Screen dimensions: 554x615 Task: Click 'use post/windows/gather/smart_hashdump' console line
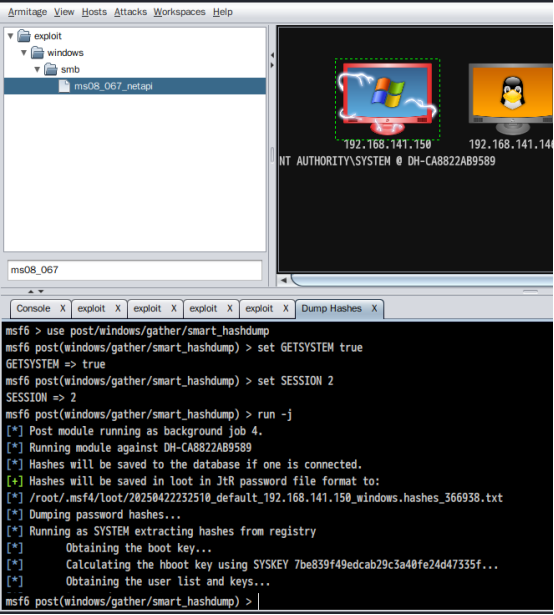click(x=137, y=331)
